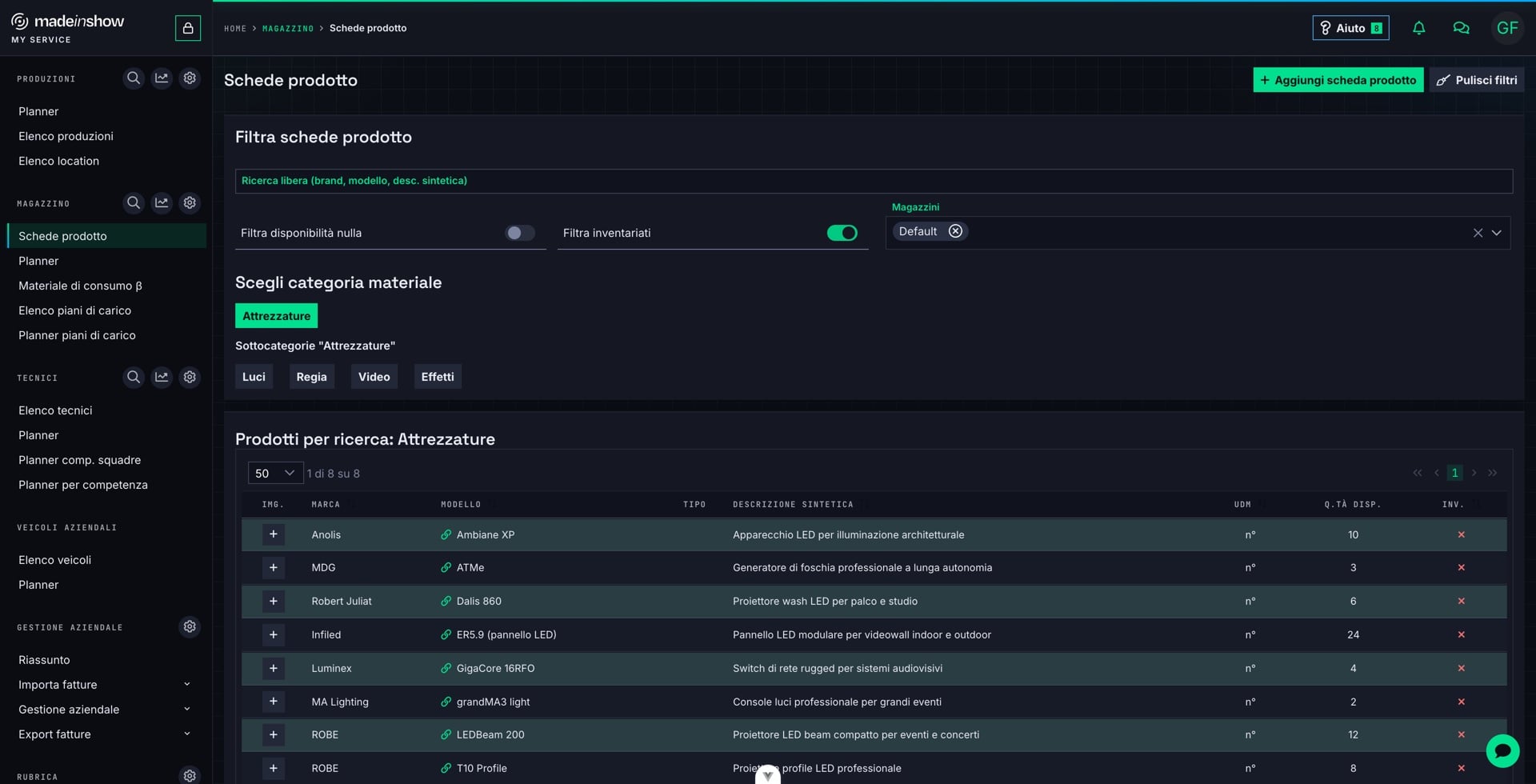Image resolution: width=1536 pixels, height=784 pixels.
Task: Open link icon for grandMA3 light
Action: pos(446,702)
